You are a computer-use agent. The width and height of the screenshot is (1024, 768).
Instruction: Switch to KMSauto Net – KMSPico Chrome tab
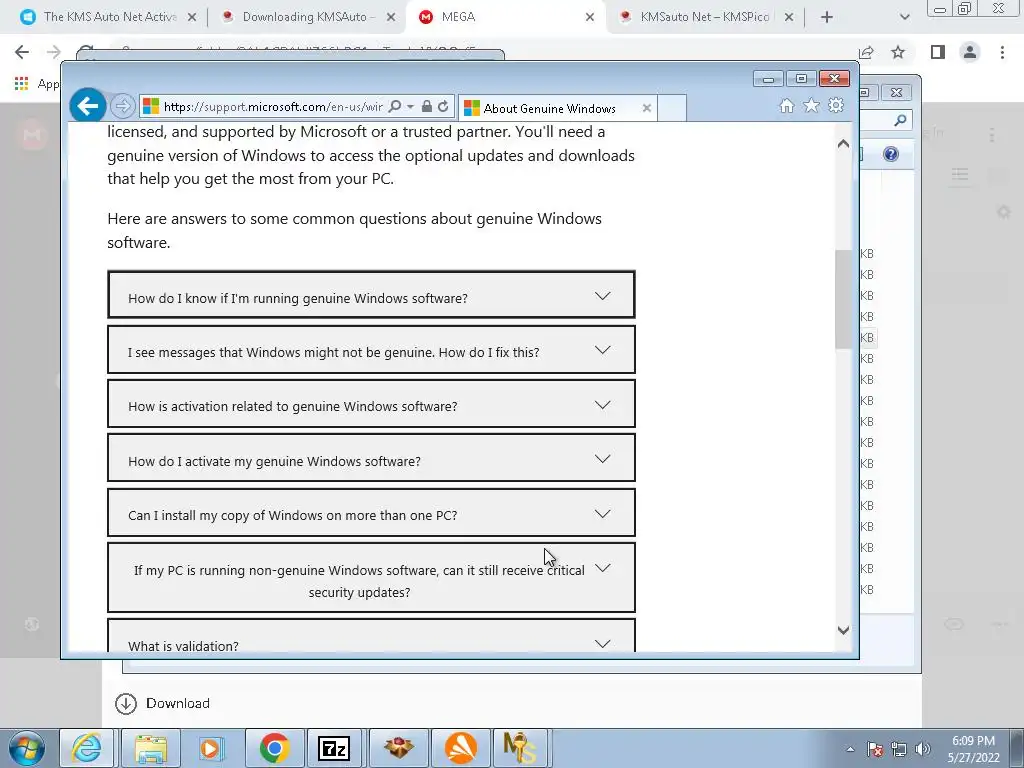point(704,17)
